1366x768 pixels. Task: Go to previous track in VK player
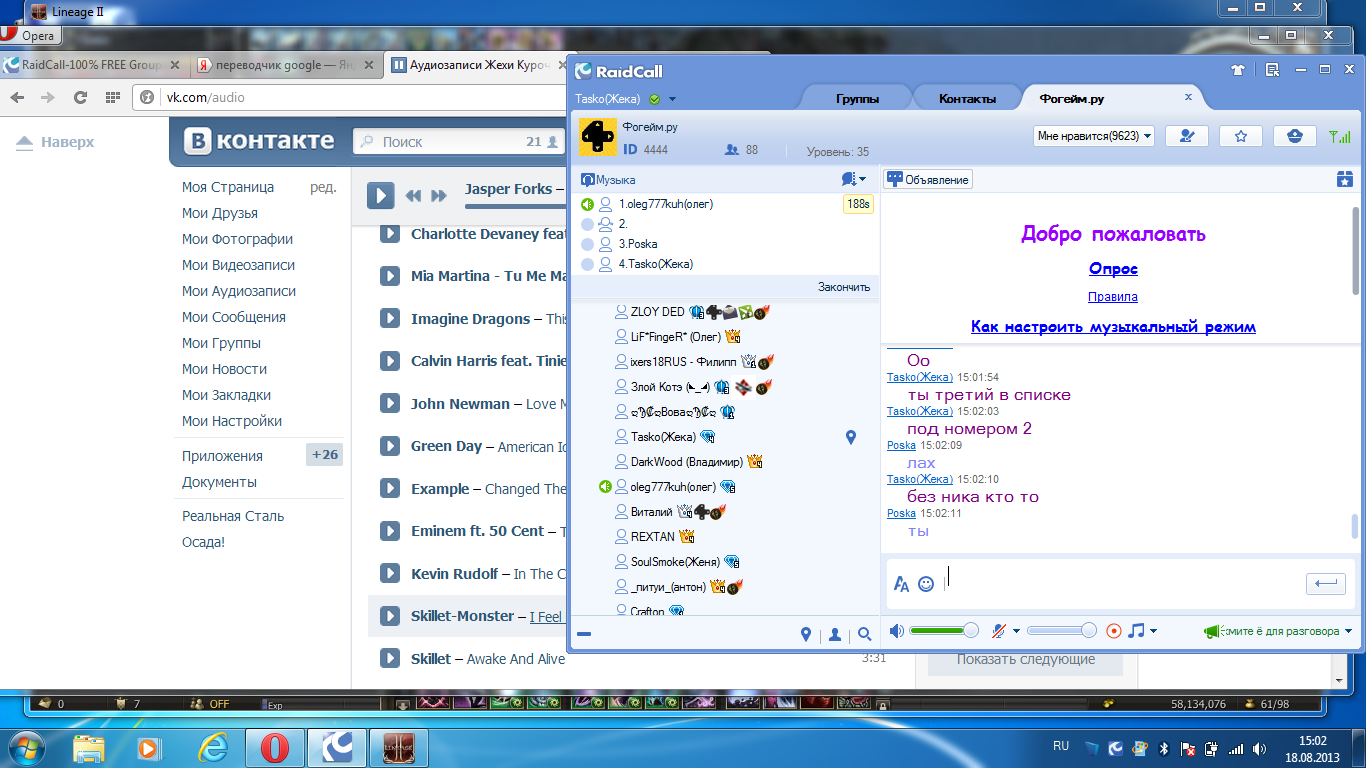tap(413, 196)
